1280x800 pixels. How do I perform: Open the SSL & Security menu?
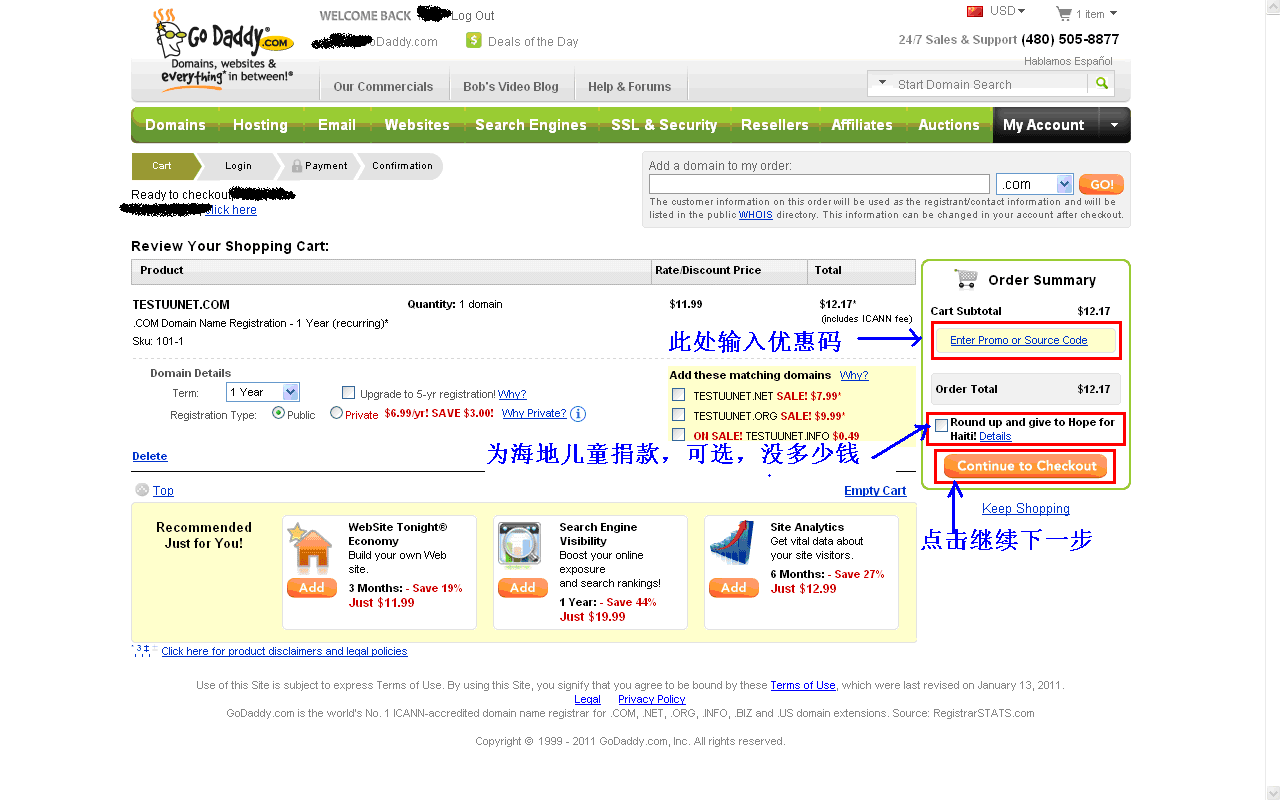pyautogui.click(x=664, y=125)
